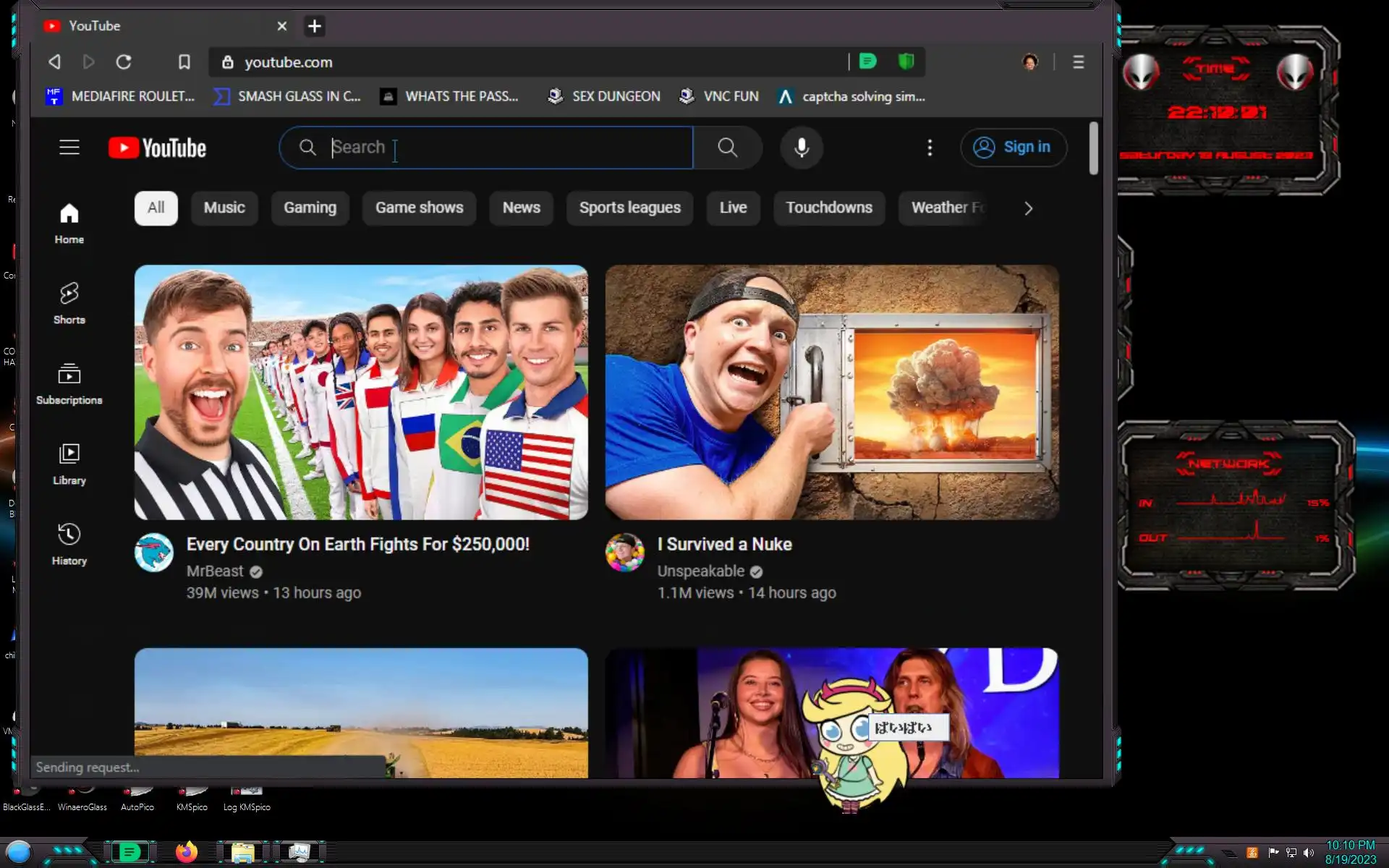The height and width of the screenshot is (868, 1389).
Task: Open the I Survived a Nuke thumbnail
Action: [x=832, y=392]
